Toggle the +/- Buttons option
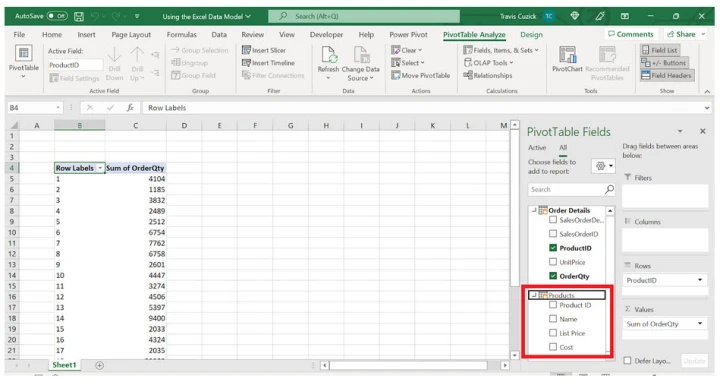Image resolution: width=720 pixels, height=382 pixels. [x=664, y=63]
